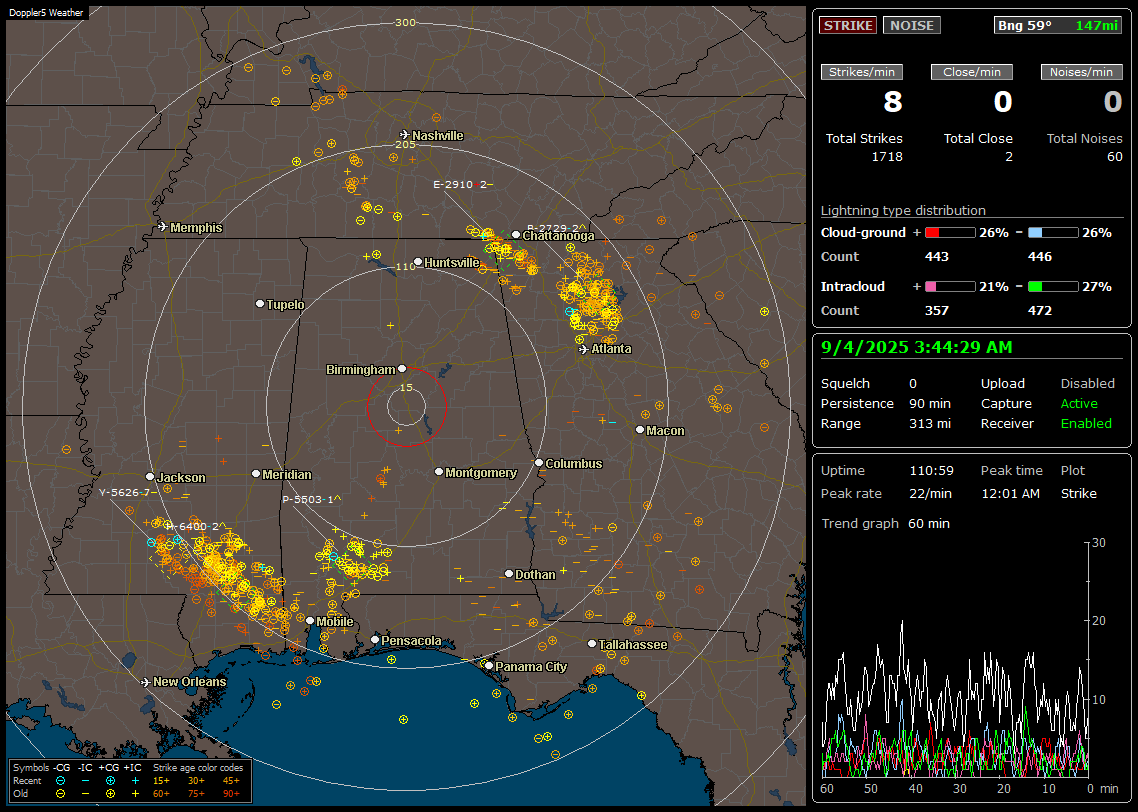Click the Macon city marker
Image resolution: width=1138 pixels, height=812 pixels.
click(x=639, y=430)
